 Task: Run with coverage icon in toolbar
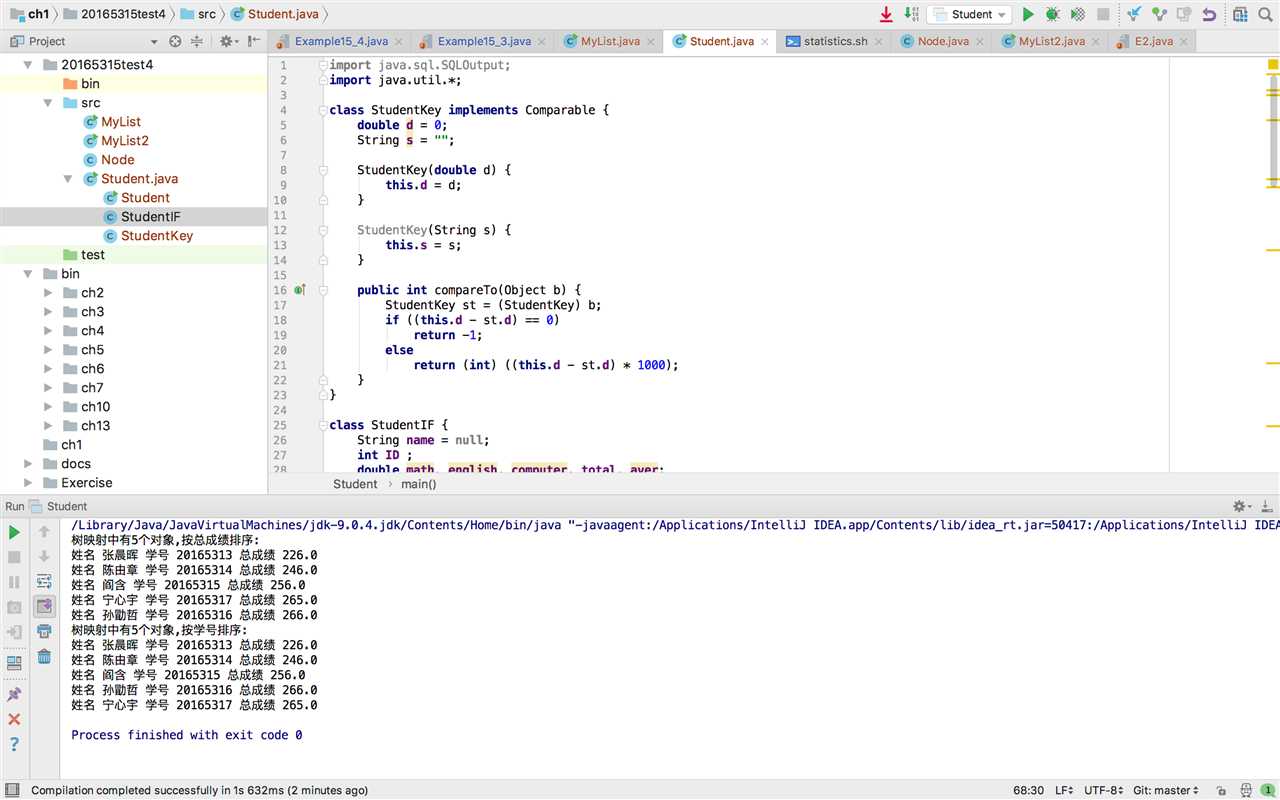click(1078, 14)
